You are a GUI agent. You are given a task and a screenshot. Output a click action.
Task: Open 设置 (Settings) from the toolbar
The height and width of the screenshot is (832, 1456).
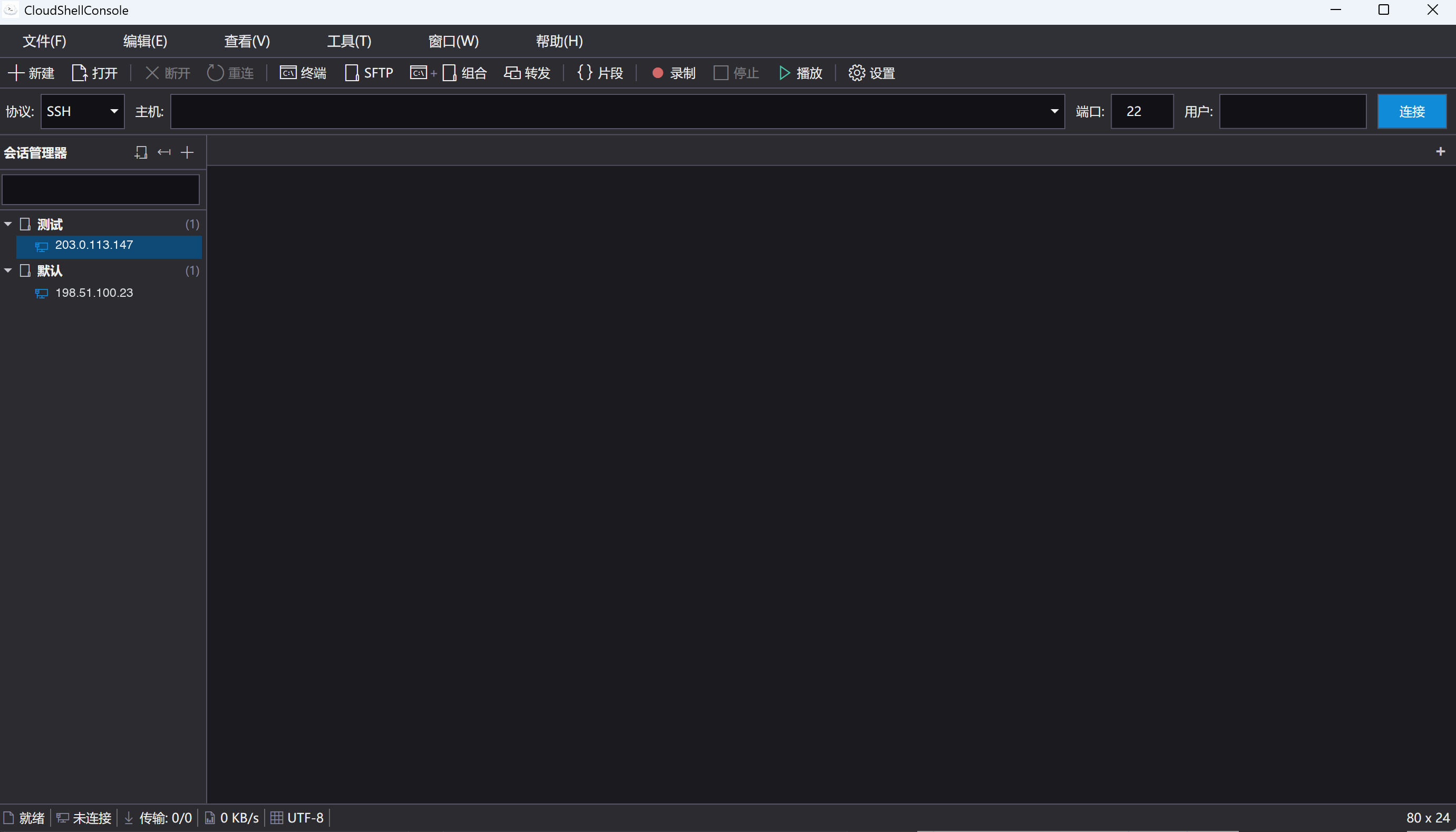[x=872, y=73]
